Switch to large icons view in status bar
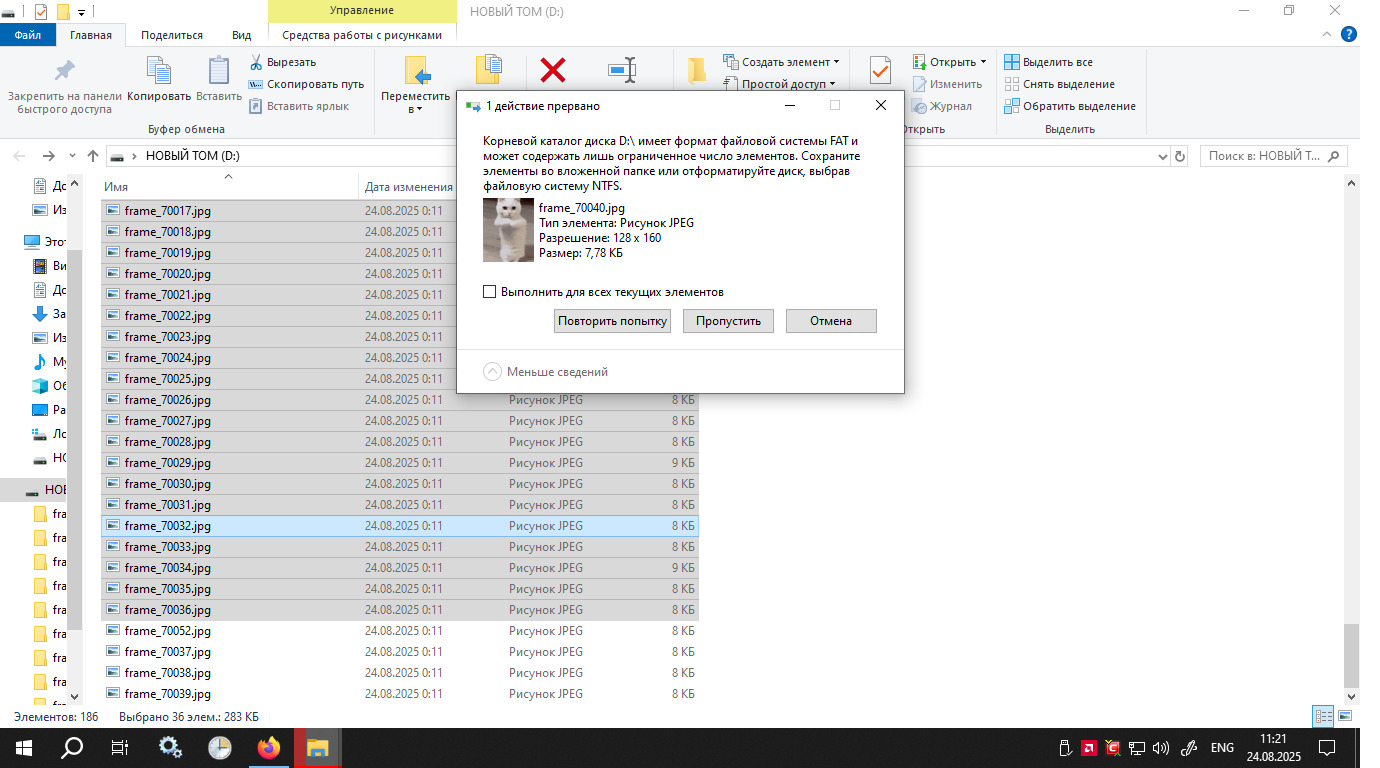Screen dimensions: 1380x768 [1346, 716]
